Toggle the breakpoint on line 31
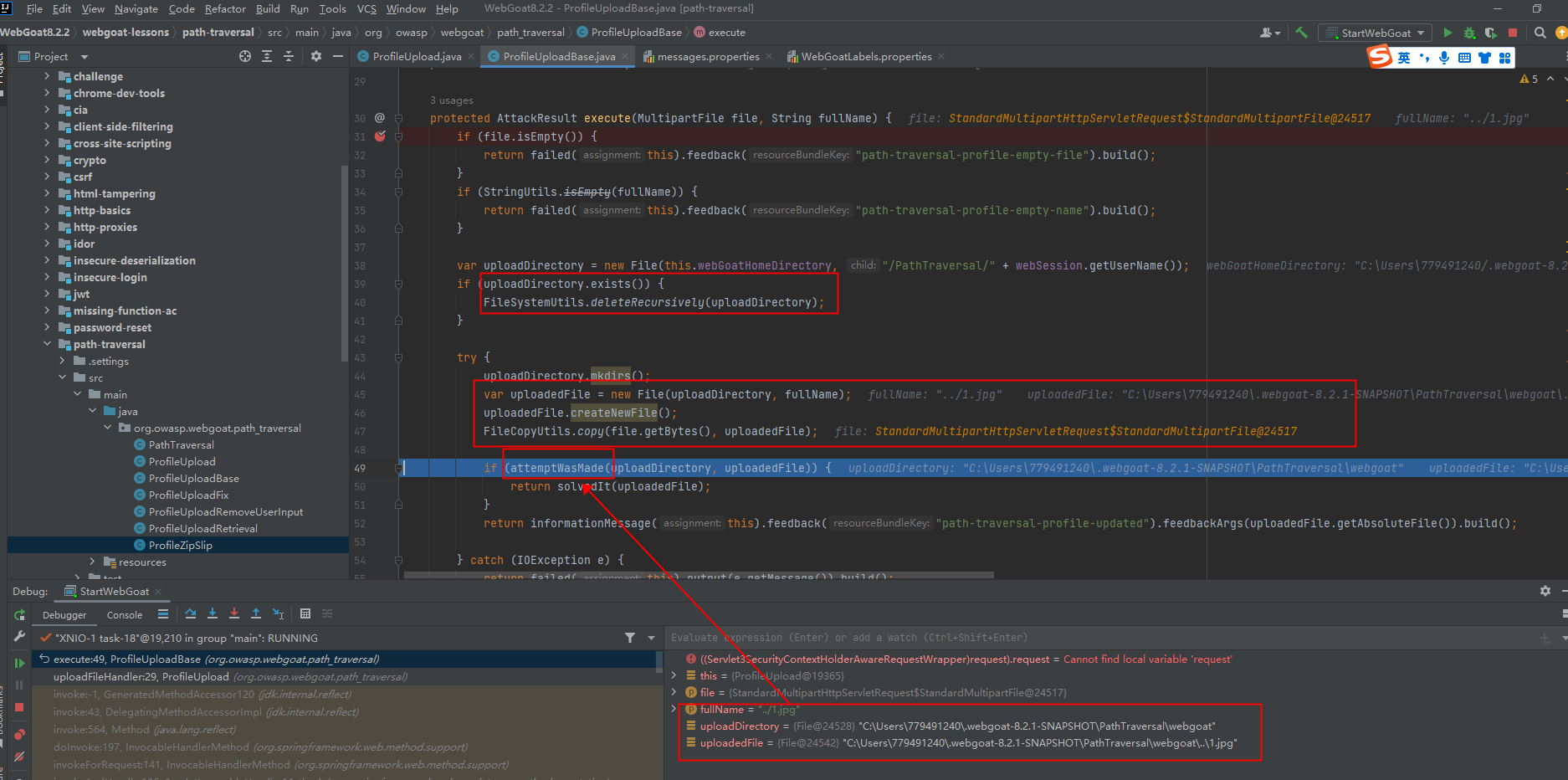This screenshot has height=780, width=1568. tap(380, 136)
